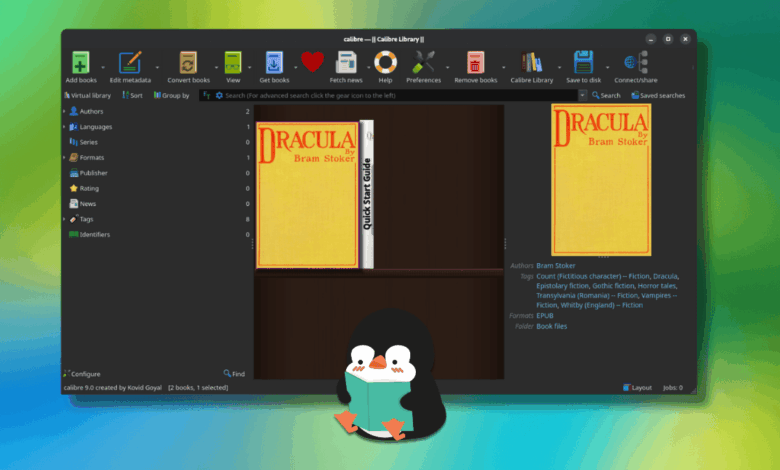The image size is (780, 470).
Task: Open Preferences tools icon
Action: (423, 63)
